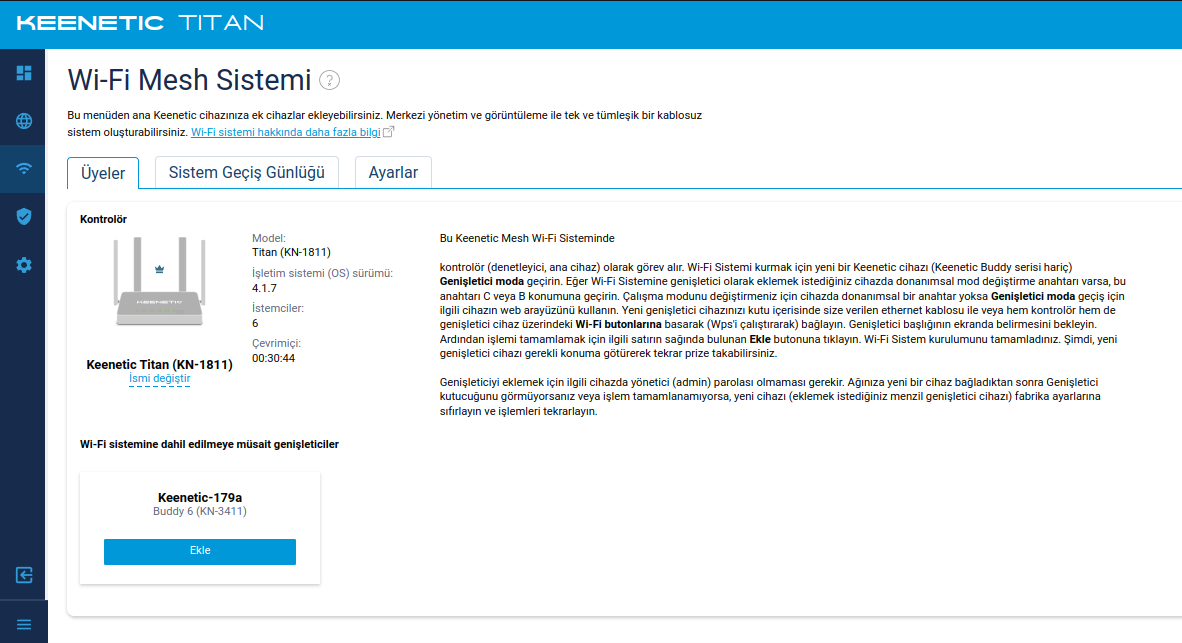Click the 'Çevrimiçi:' label
Screen dimensions: 1182x643
point(276,344)
